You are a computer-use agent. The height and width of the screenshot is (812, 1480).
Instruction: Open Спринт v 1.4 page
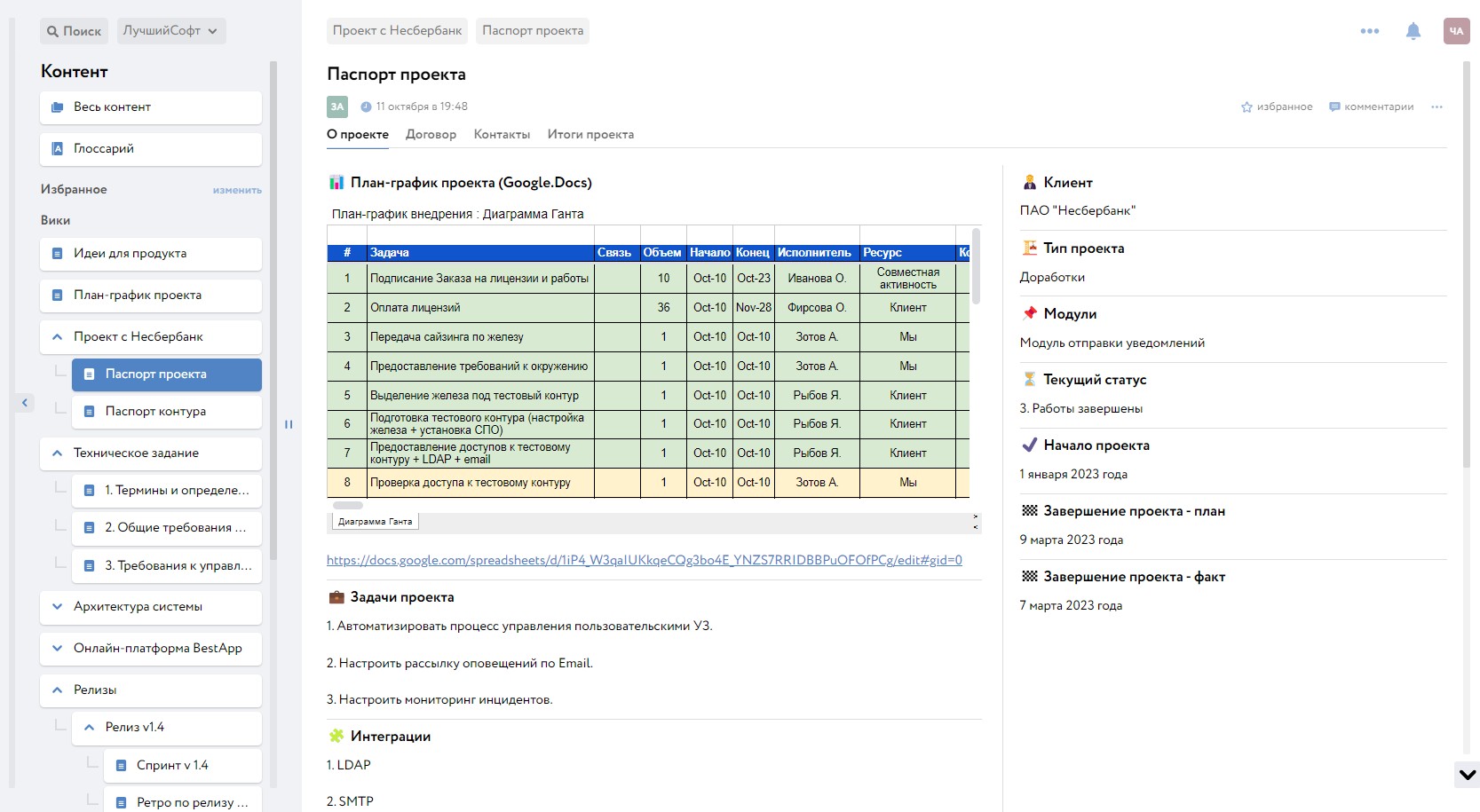coord(183,766)
